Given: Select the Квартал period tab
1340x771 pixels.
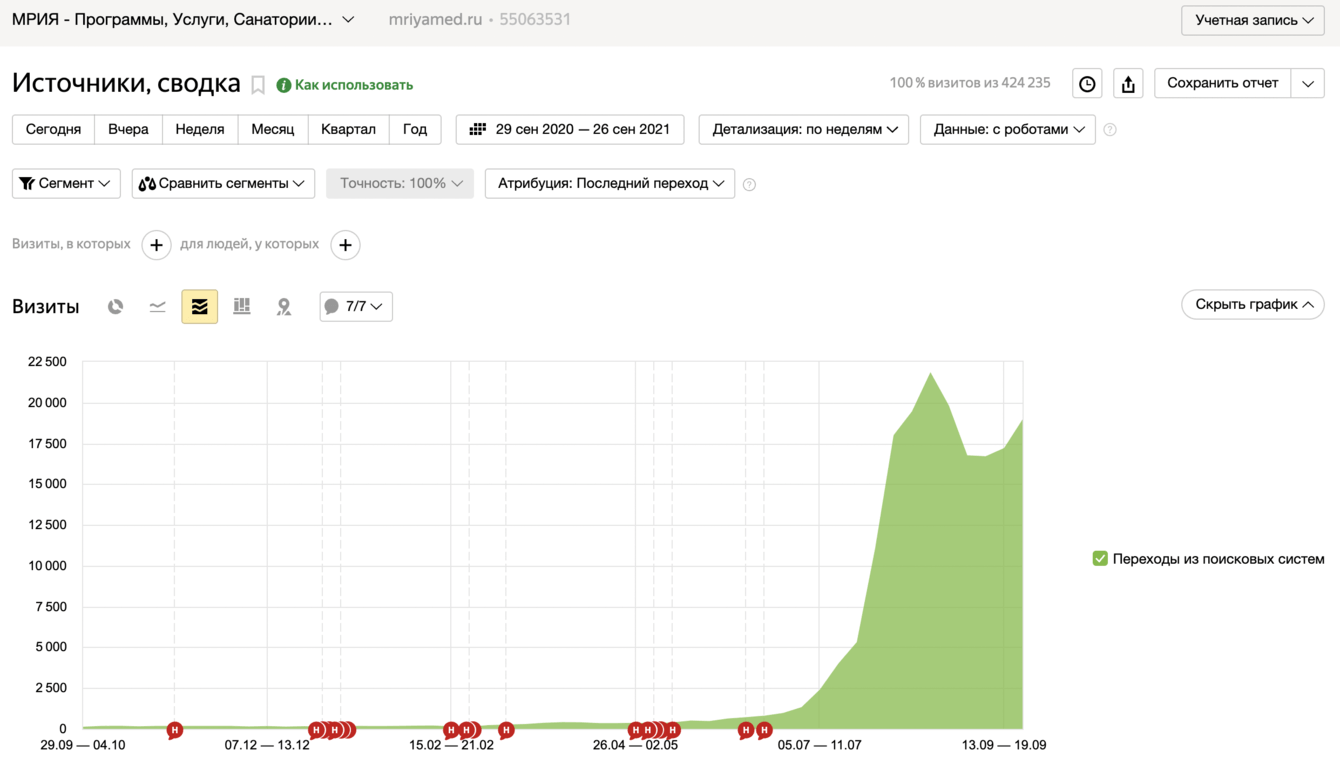Looking at the screenshot, I should click(x=348, y=130).
